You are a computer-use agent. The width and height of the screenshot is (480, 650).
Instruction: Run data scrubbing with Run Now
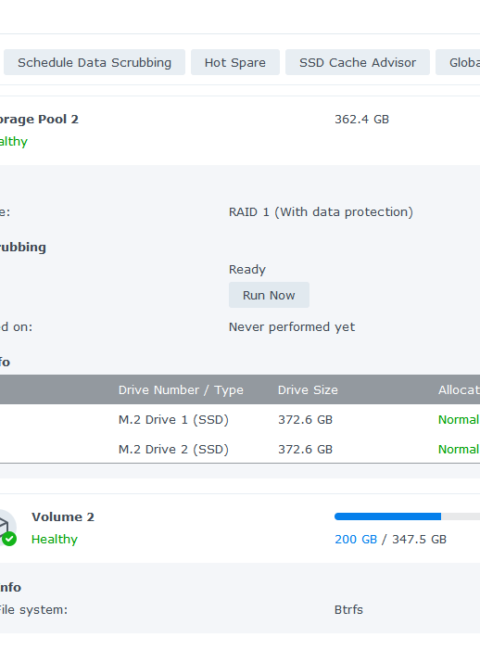[x=269, y=295]
